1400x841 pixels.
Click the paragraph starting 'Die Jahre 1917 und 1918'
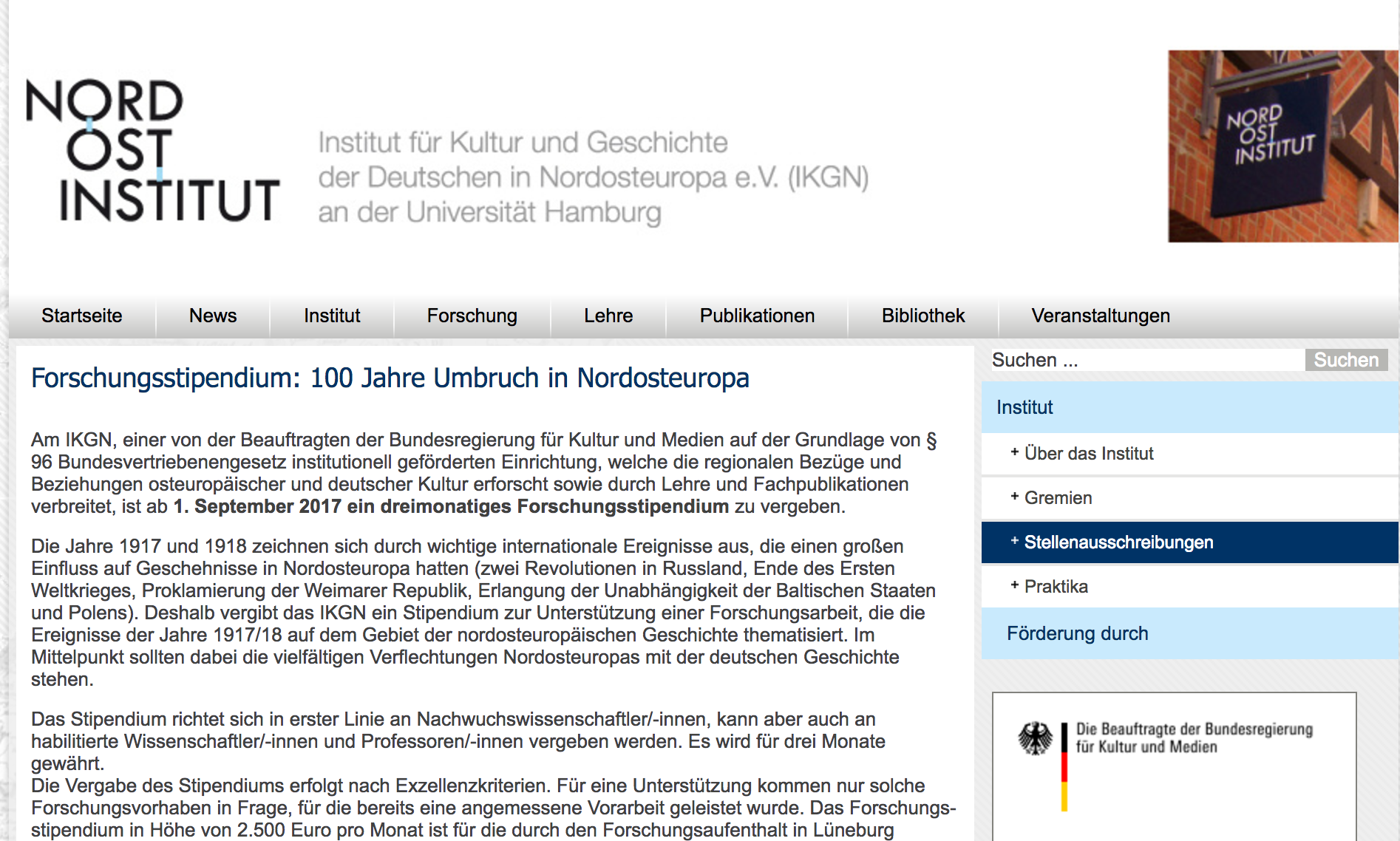pyautogui.click(x=483, y=613)
